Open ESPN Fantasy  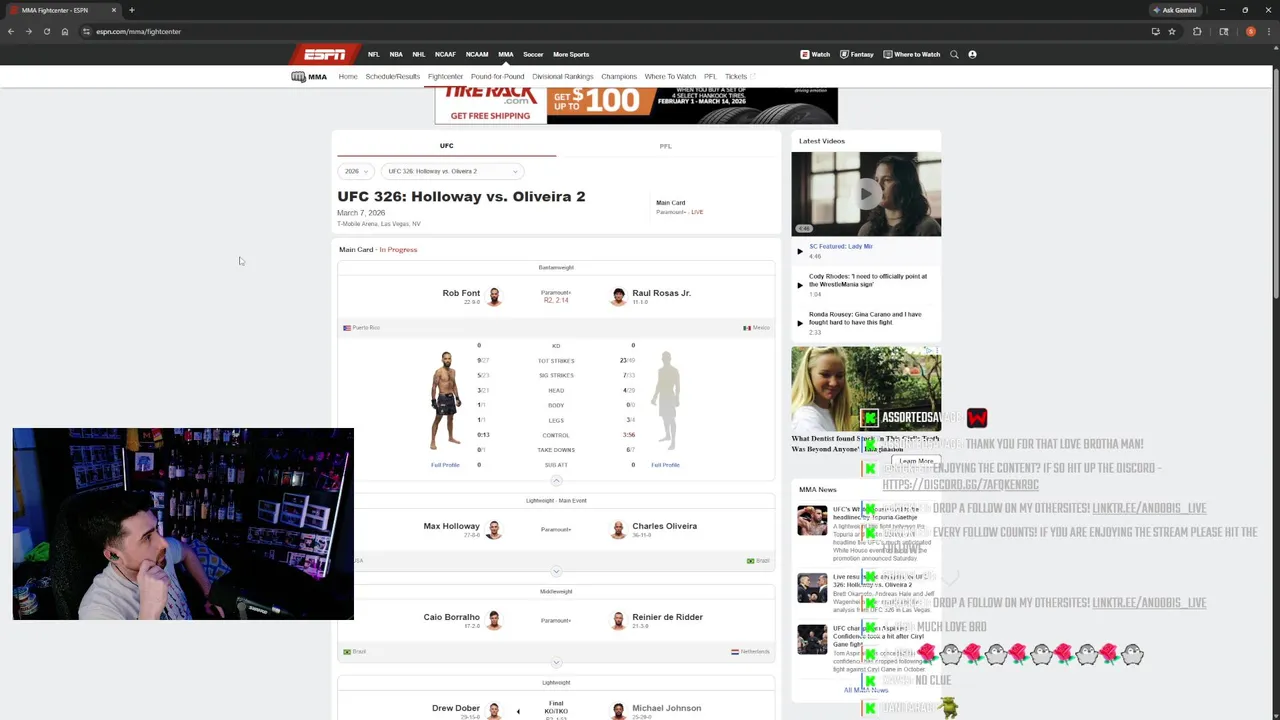[x=857, y=54]
